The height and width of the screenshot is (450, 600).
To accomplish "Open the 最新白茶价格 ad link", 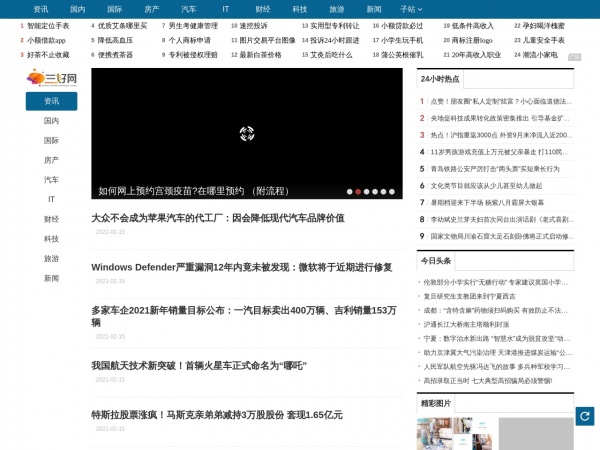I will [260, 55].
